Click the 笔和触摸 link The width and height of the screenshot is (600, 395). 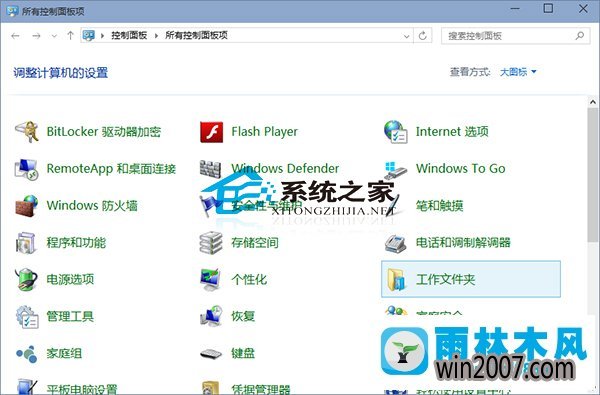(x=440, y=206)
